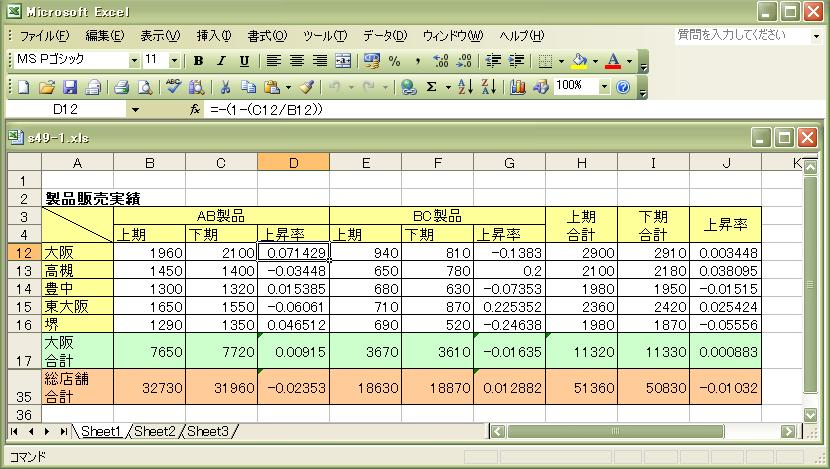The width and height of the screenshot is (830, 469).
Task: Click the help question input box
Action: click(x=743, y=35)
